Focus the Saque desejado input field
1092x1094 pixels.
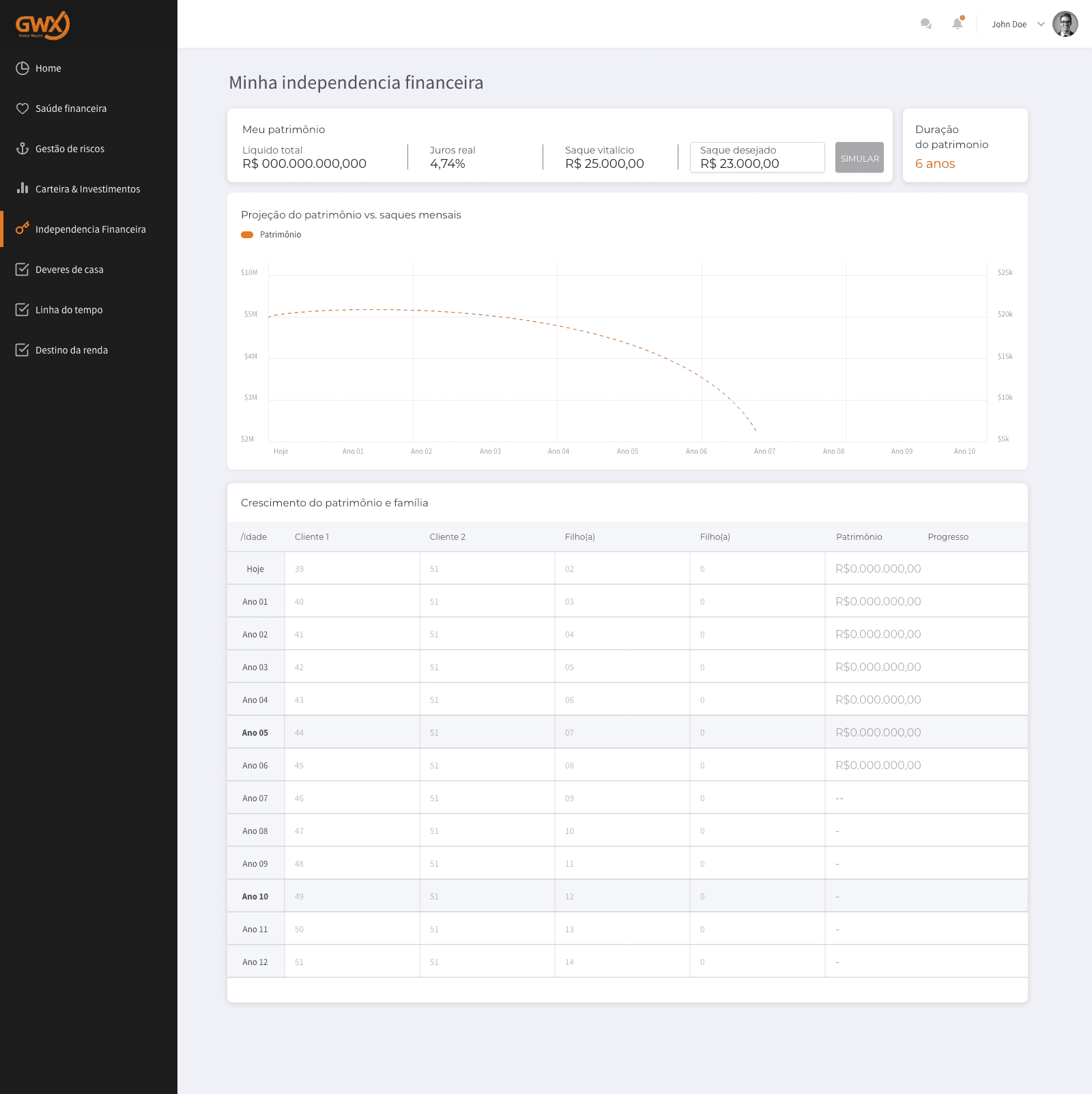pos(757,158)
